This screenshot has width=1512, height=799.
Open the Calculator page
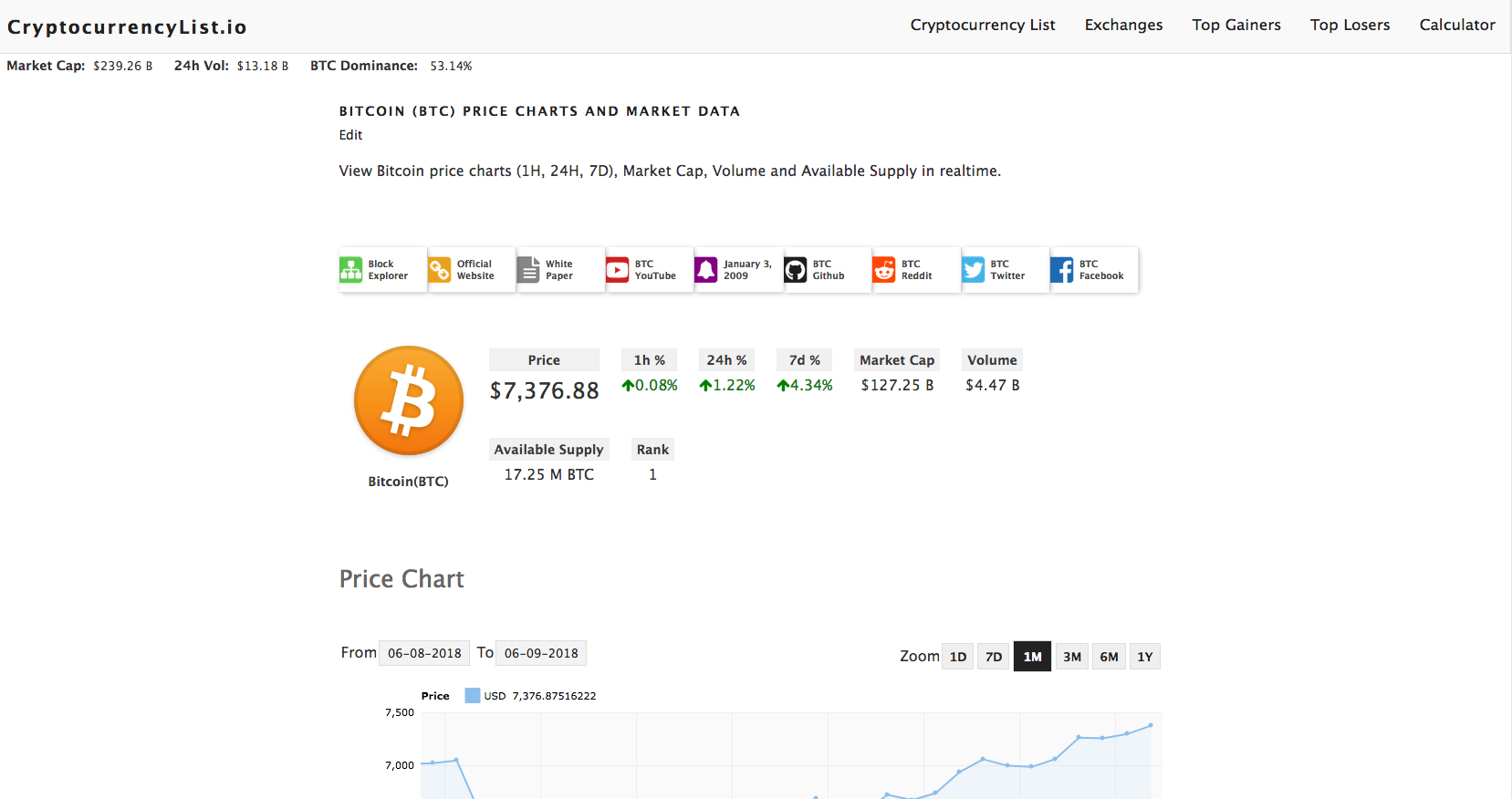[x=1457, y=25]
